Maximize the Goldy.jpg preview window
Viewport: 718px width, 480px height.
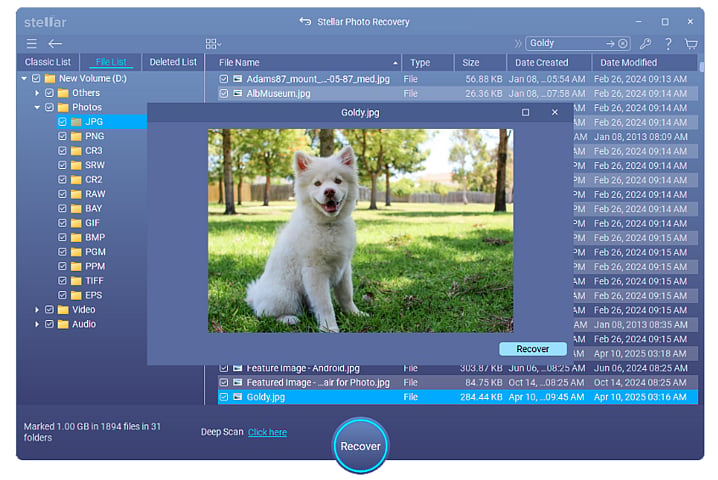click(525, 113)
